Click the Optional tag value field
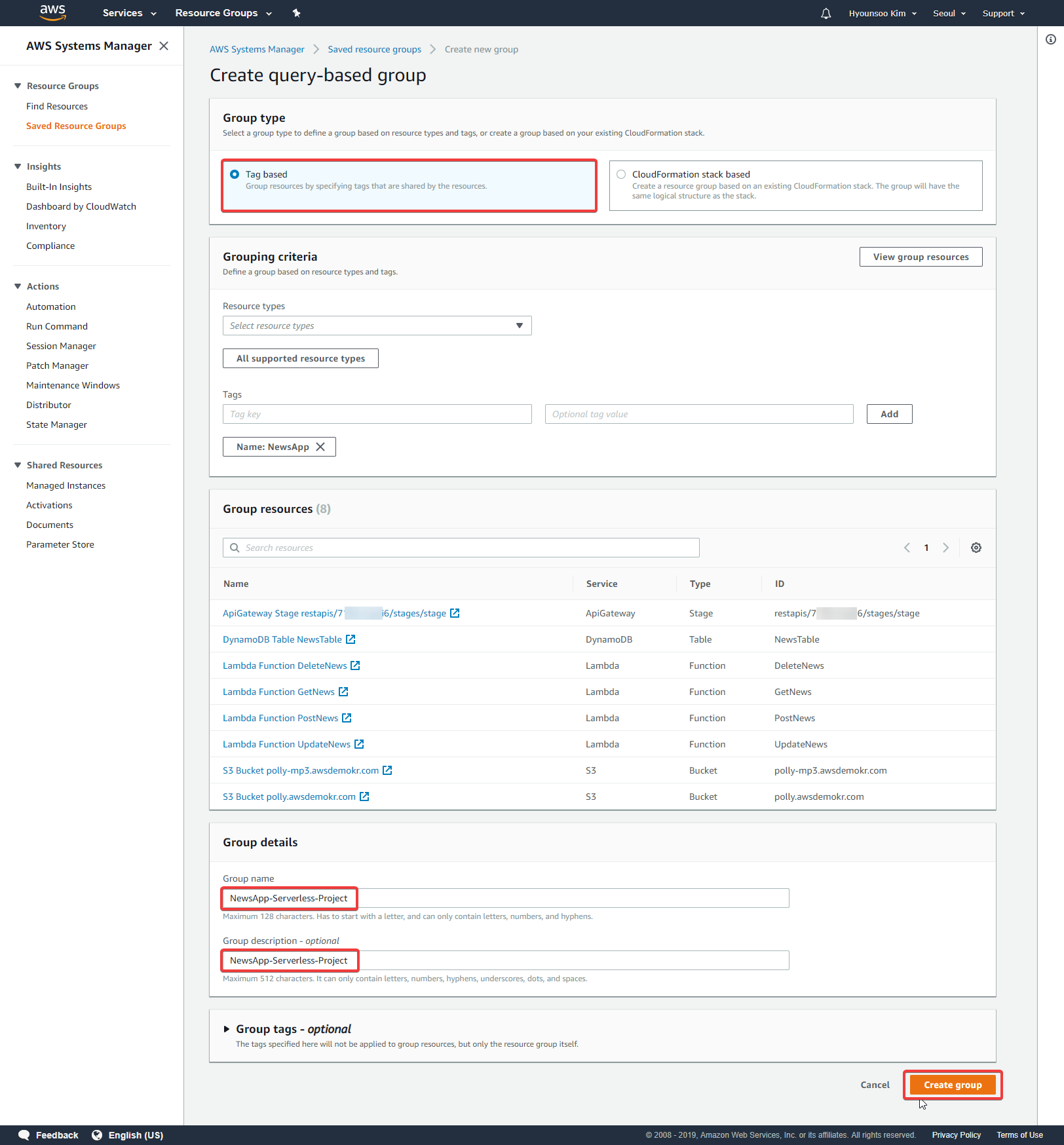Viewport: 1064px width, 1145px height. (699, 414)
